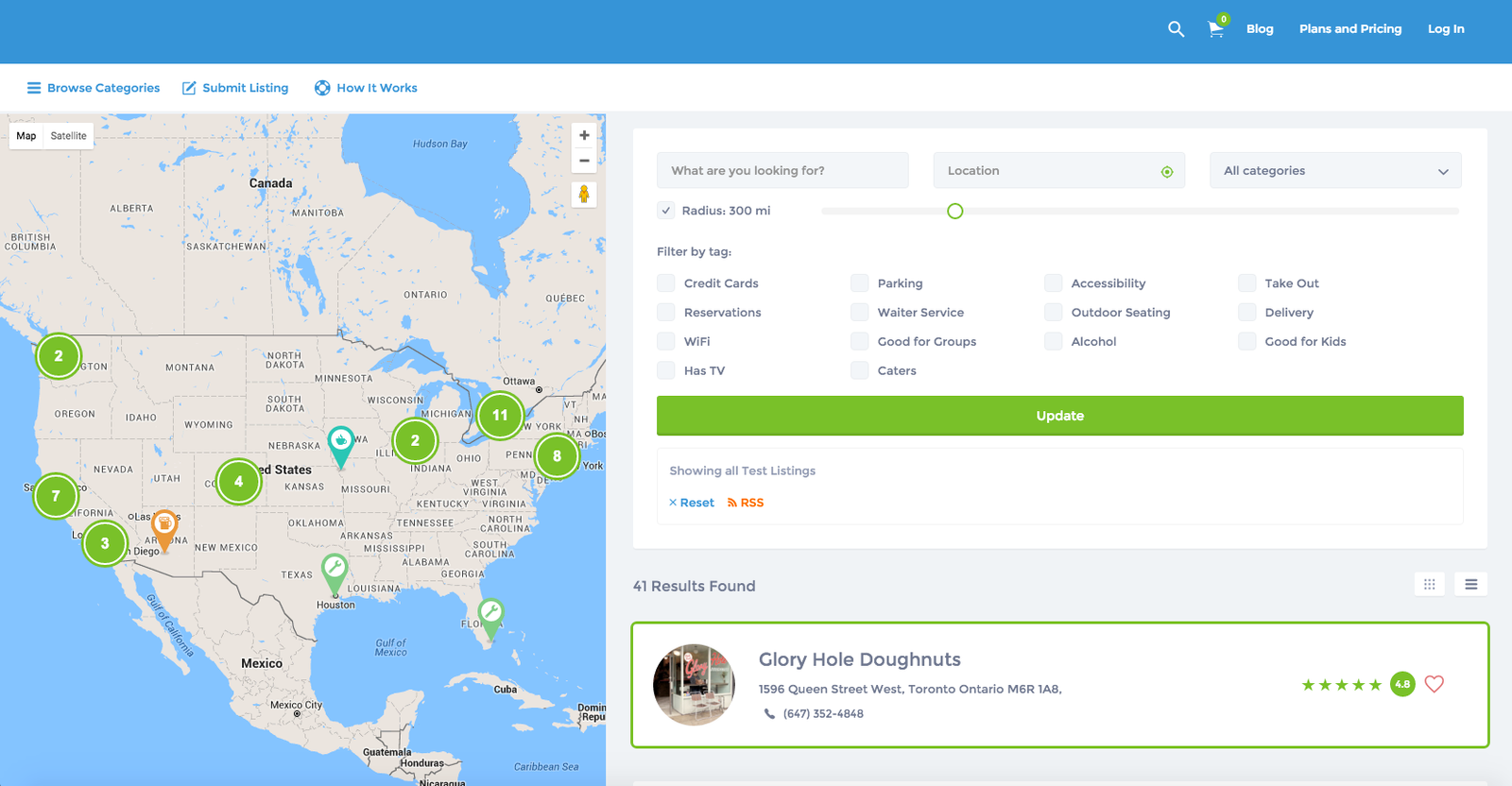The height and width of the screenshot is (786, 1512).
Task: Click the search magnifier icon in header
Action: pyautogui.click(x=1176, y=29)
